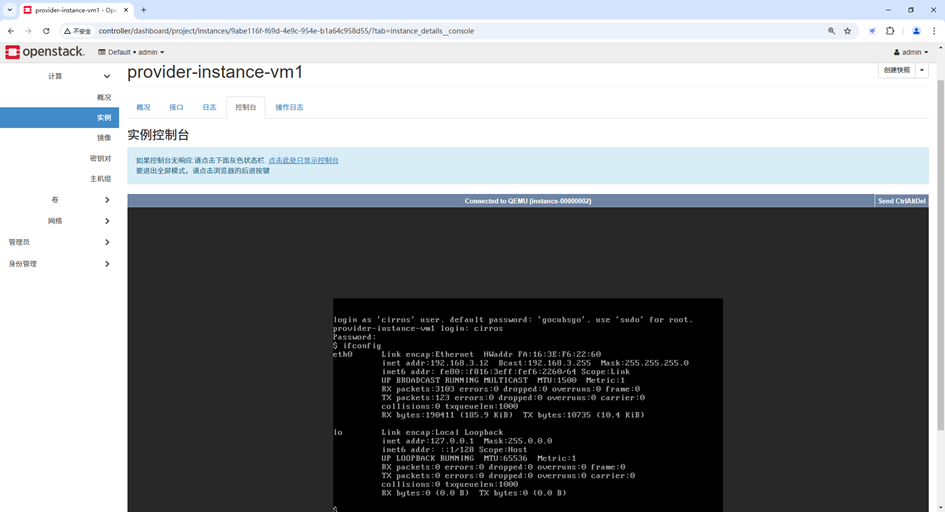The width and height of the screenshot is (945, 512).
Task: Click the link to show only the console
Action: click(x=303, y=160)
